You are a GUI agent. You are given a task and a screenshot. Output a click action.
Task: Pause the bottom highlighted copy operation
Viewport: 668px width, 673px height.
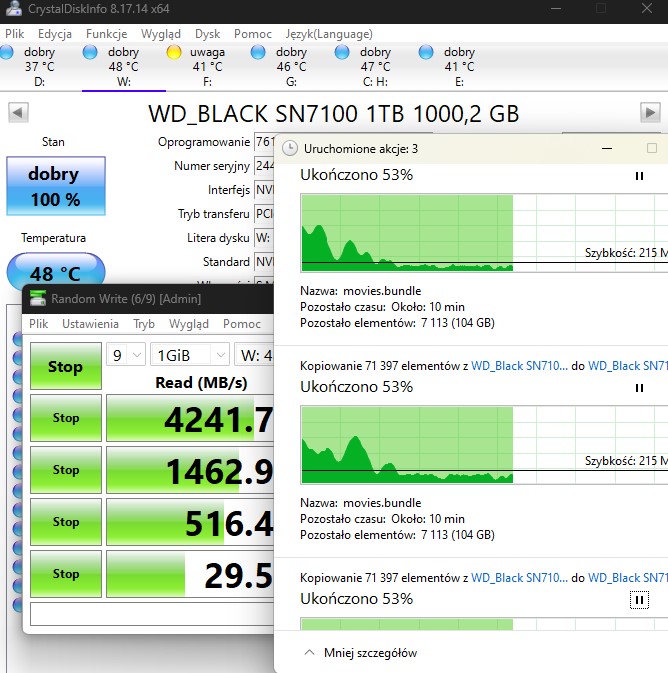[x=639, y=600]
